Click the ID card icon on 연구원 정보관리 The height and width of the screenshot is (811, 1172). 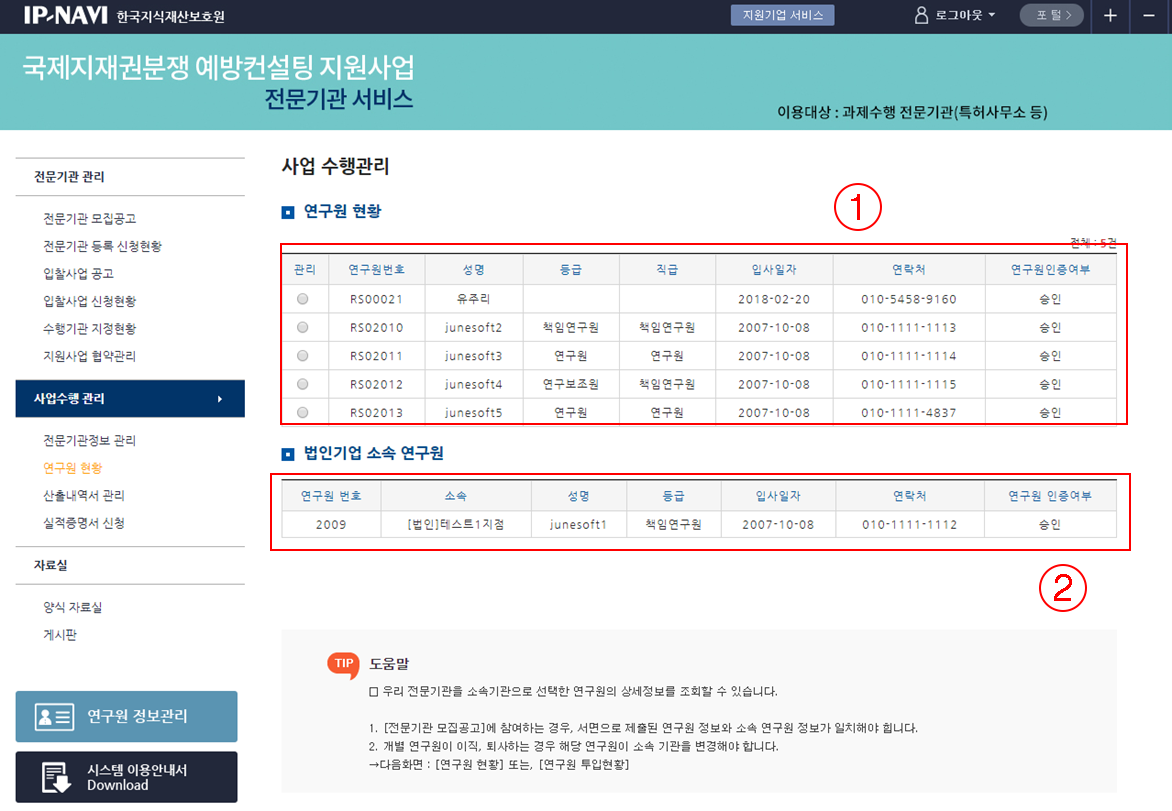point(53,716)
